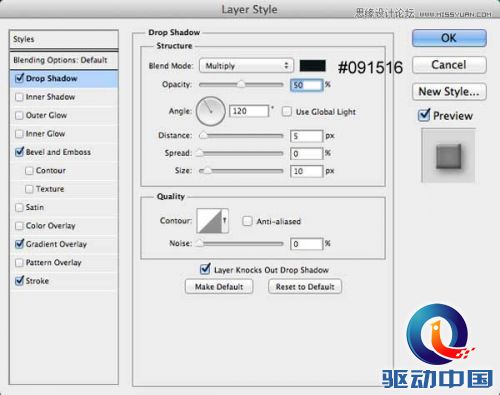Click the Spread slider handle
This screenshot has height=395, width=500.
199,153
